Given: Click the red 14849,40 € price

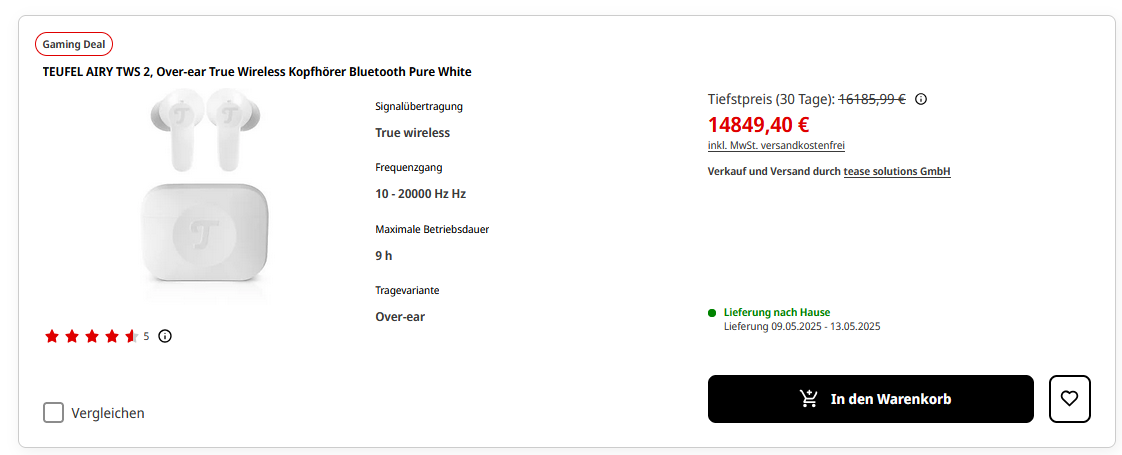Looking at the screenshot, I should pos(758,124).
